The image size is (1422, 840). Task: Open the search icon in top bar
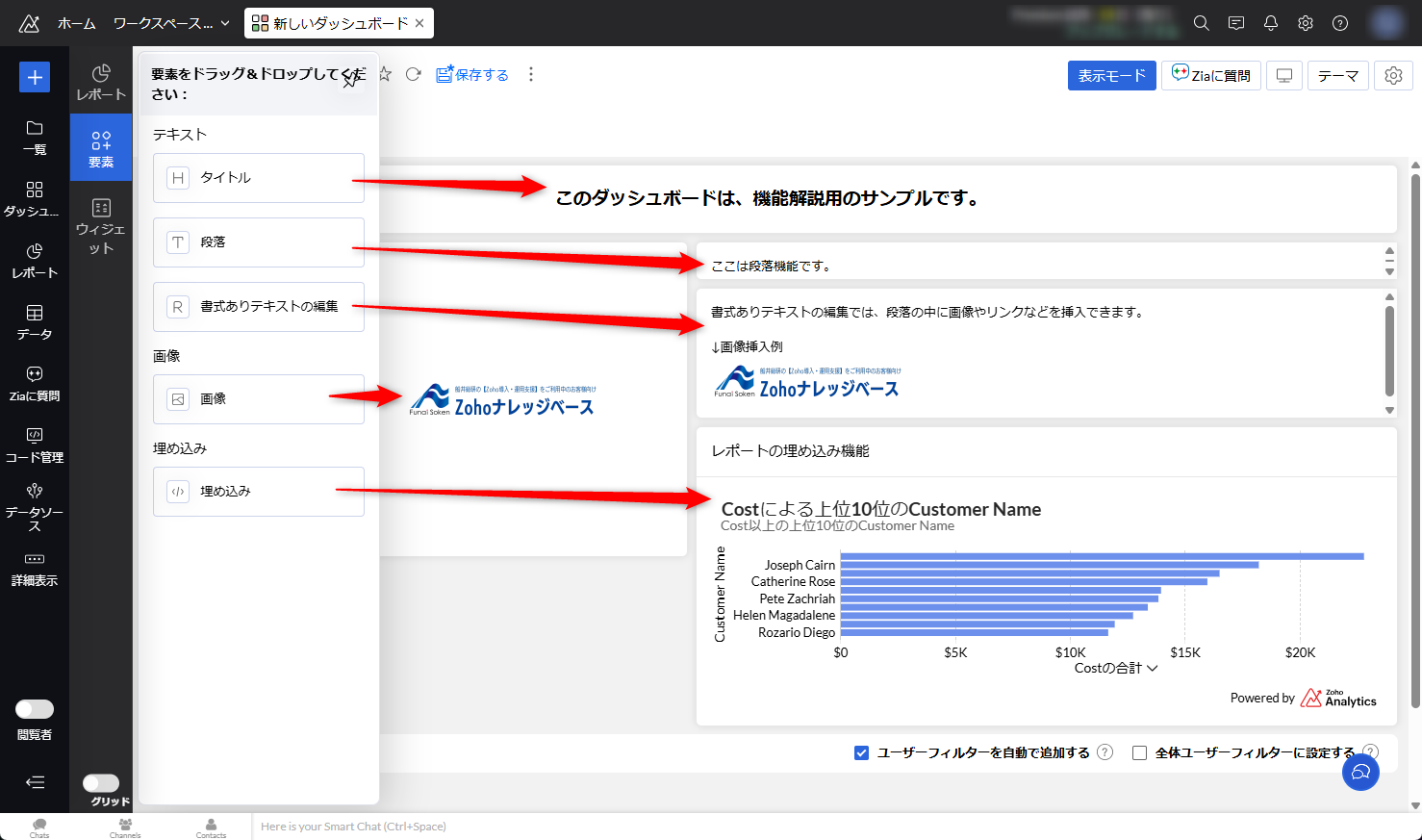(x=1201, y=23)
